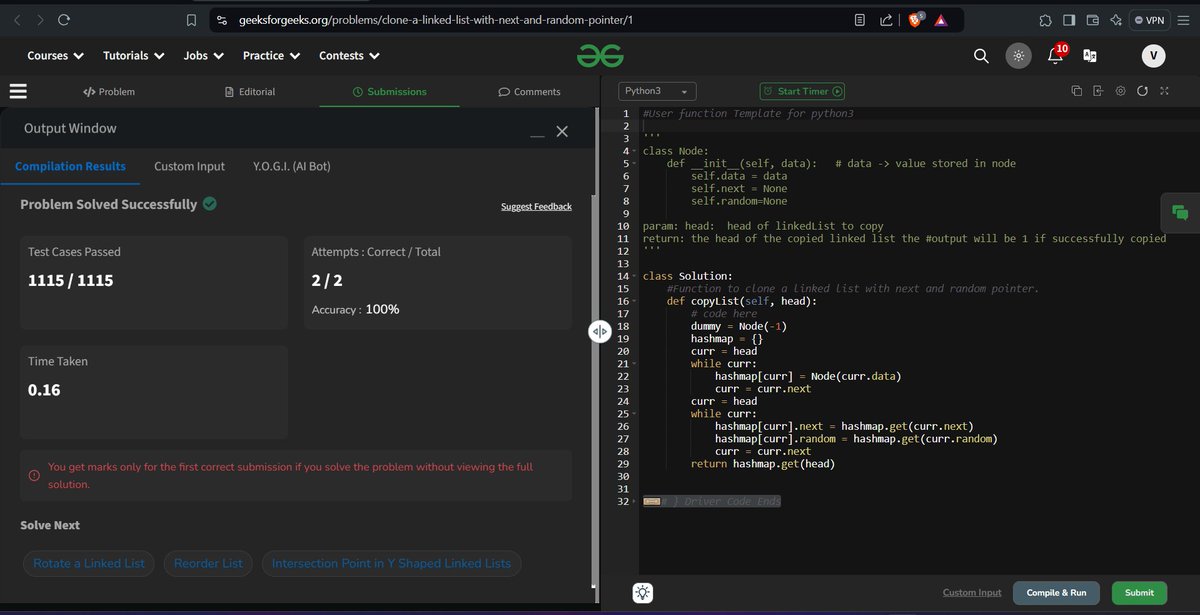1200x615 pixels.
Task: Switch to the Problem tab
Action: 108,91
